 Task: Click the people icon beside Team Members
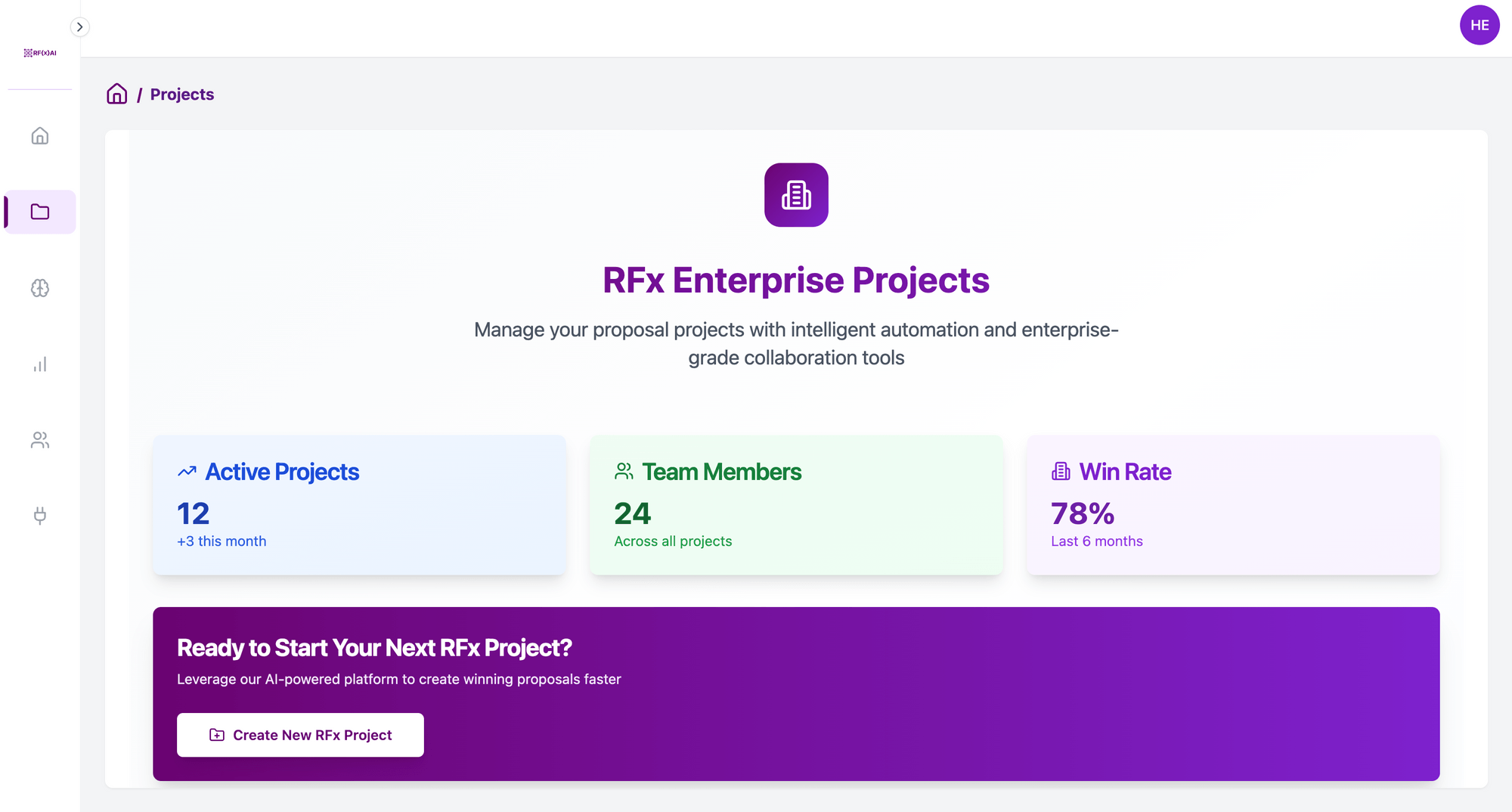pos(624,472)
